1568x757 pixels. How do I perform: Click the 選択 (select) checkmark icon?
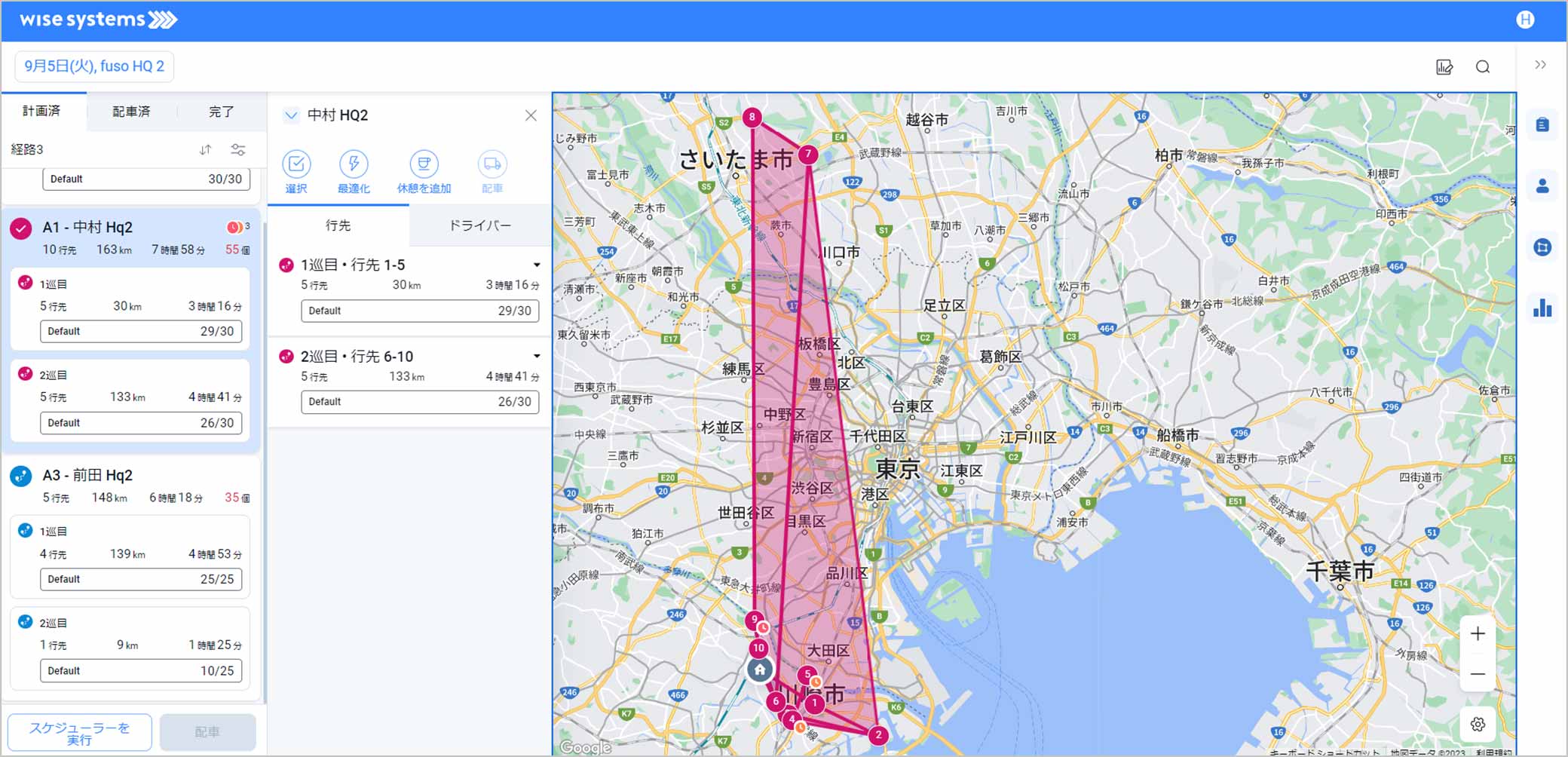[296, 164]
